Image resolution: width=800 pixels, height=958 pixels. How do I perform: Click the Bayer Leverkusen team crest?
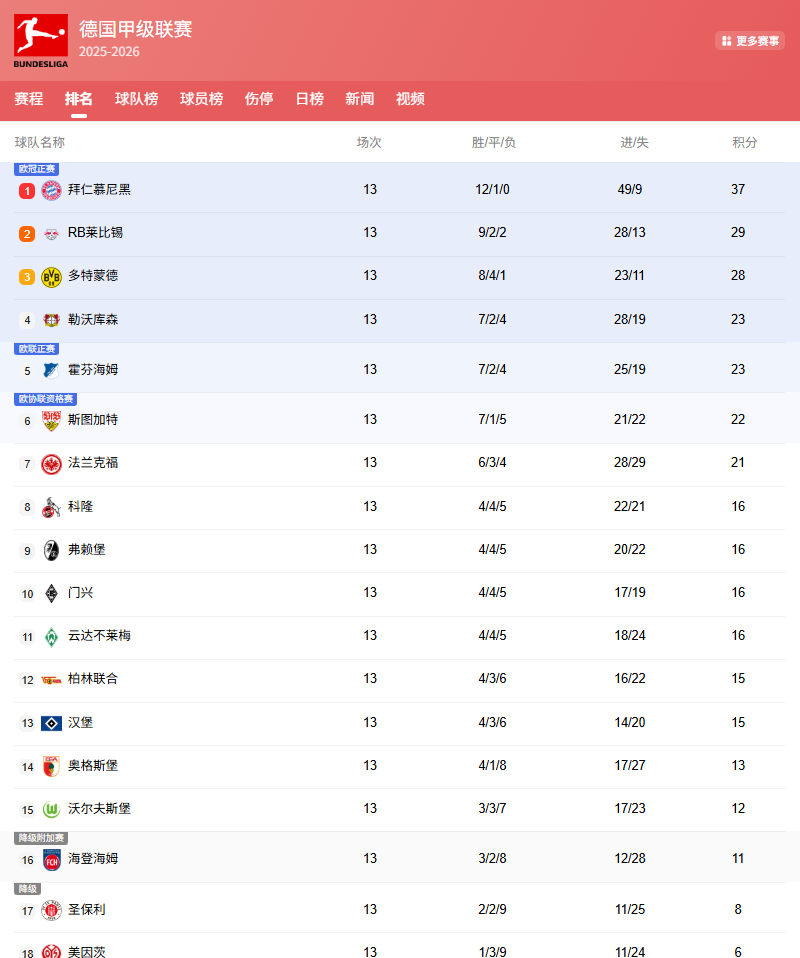[51, 320]
